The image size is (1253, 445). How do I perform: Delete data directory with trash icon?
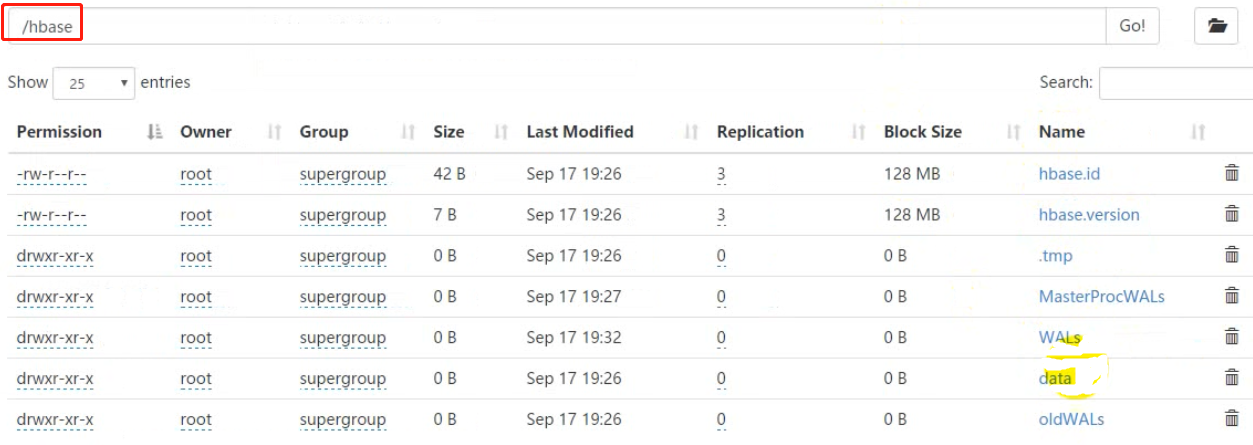[x=1232, y=378]
